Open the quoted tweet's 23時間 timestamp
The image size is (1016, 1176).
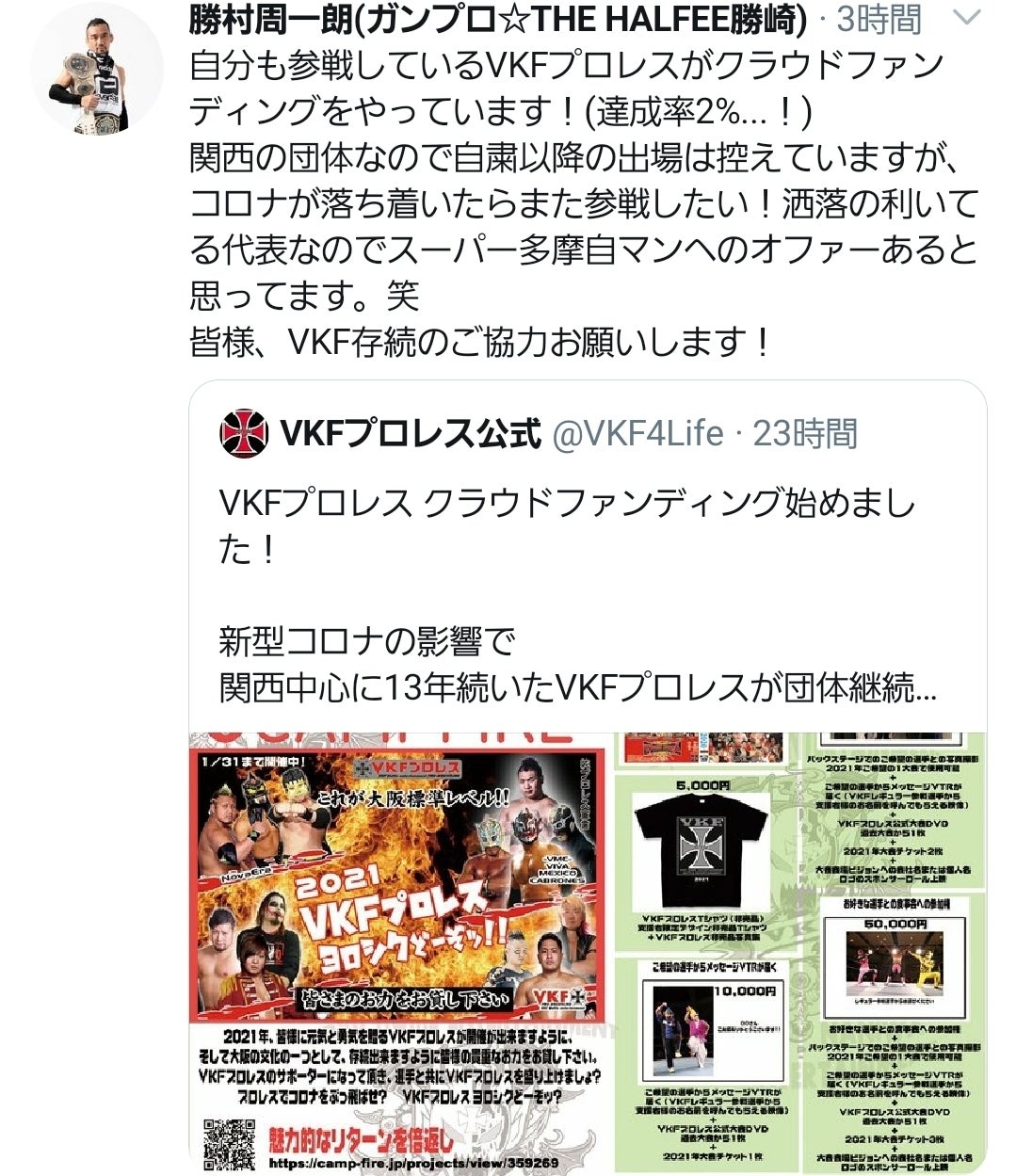805,434
